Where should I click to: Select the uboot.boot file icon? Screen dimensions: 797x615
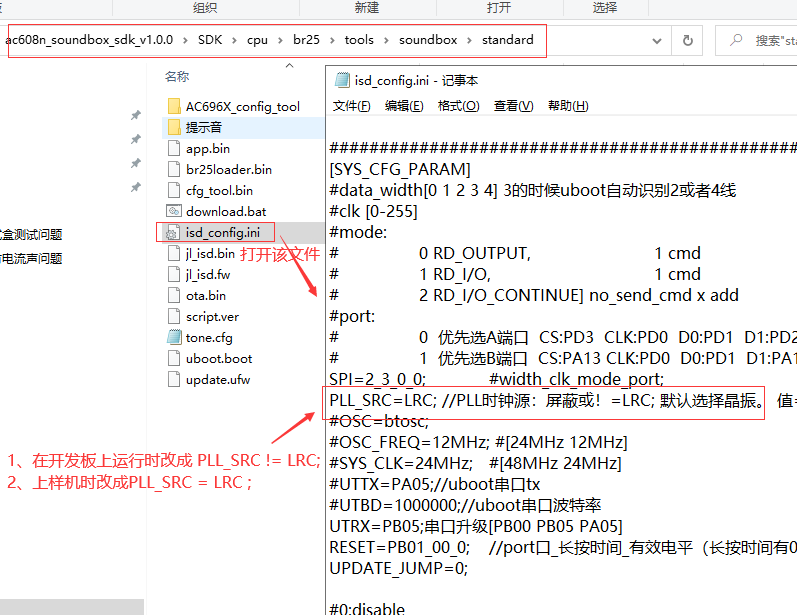tap(174, 358)
